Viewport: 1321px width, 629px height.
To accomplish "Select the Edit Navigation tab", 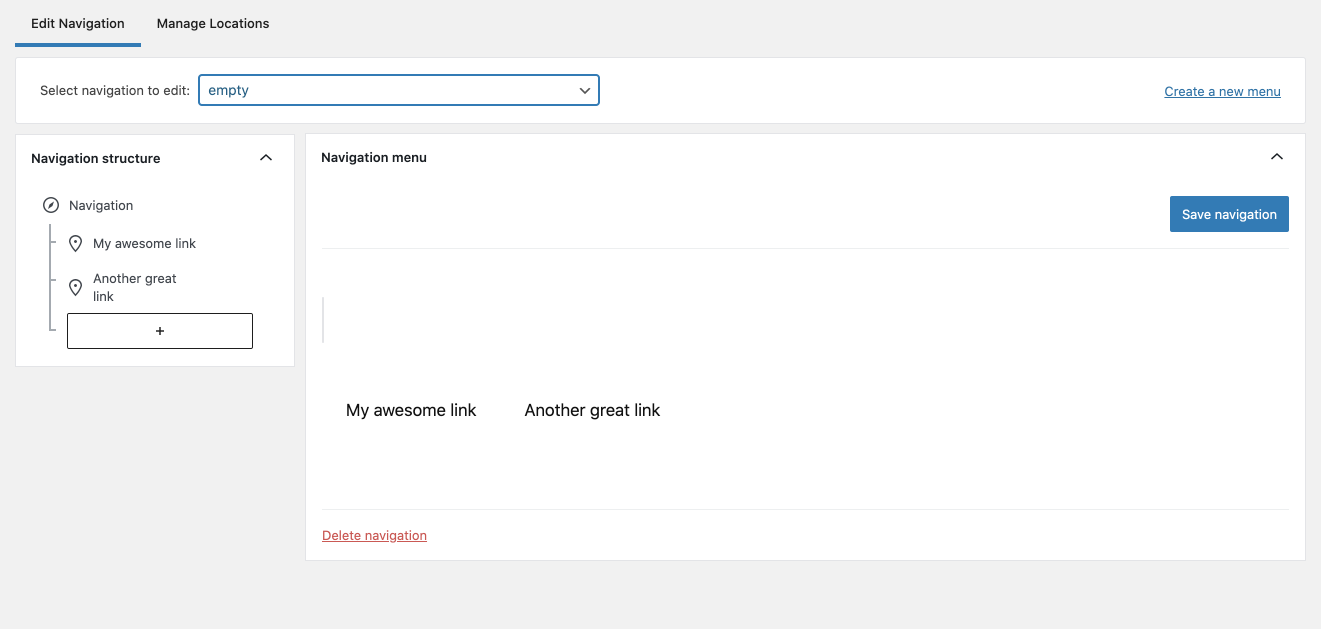I will coord(77,23).
